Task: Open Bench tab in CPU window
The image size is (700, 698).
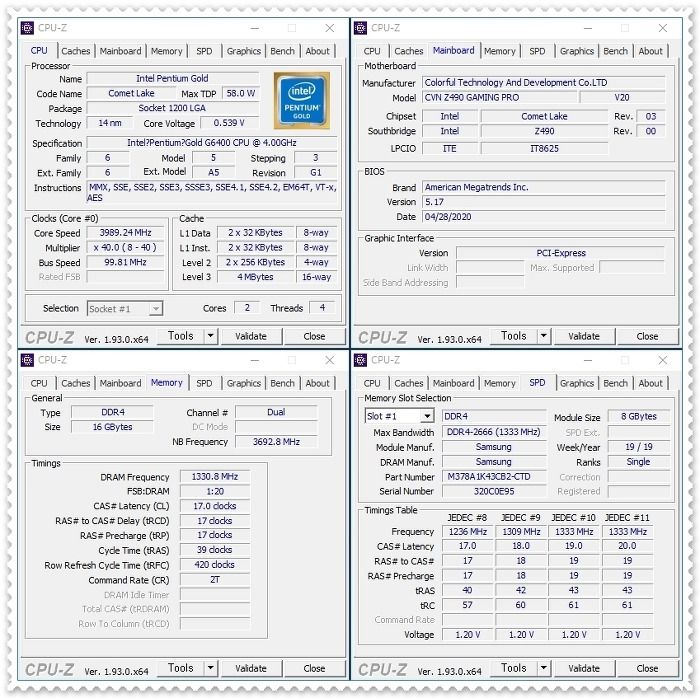Action: 282,51
